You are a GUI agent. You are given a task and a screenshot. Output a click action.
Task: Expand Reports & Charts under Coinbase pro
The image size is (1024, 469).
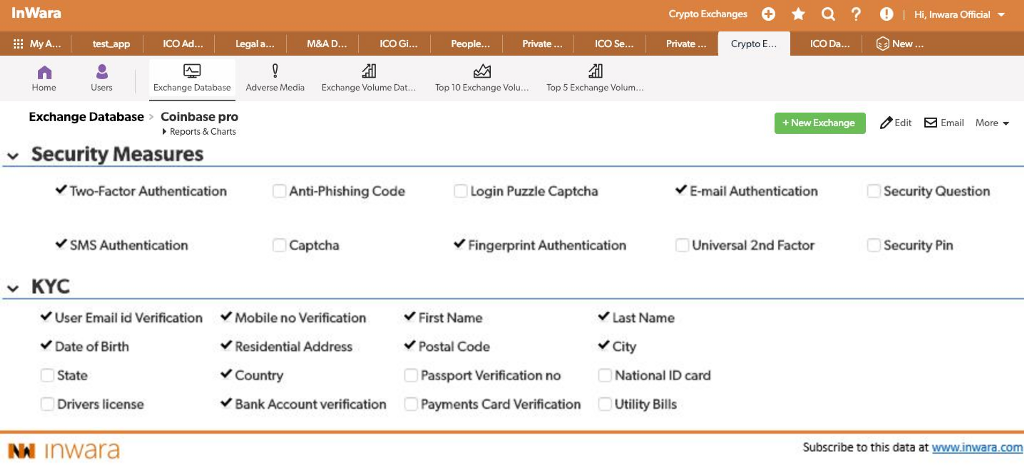[x=201, y=132]
